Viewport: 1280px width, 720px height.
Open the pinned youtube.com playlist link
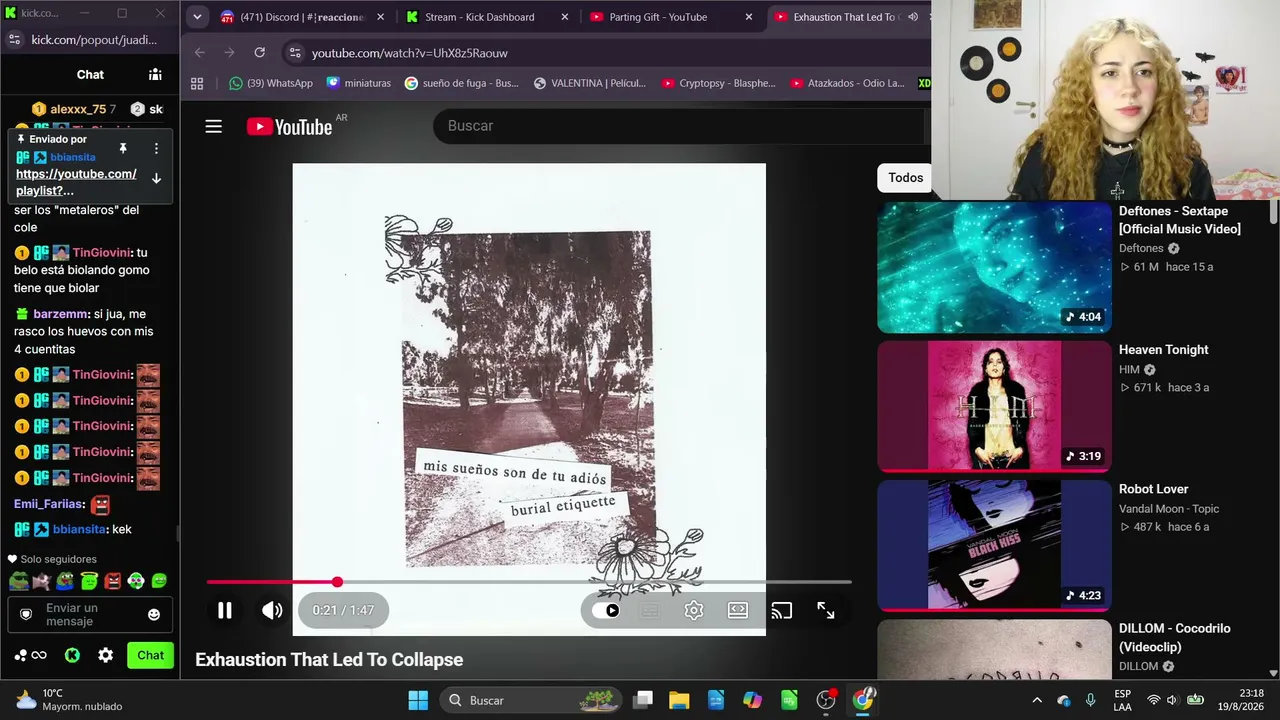click(x=76, y=182)
